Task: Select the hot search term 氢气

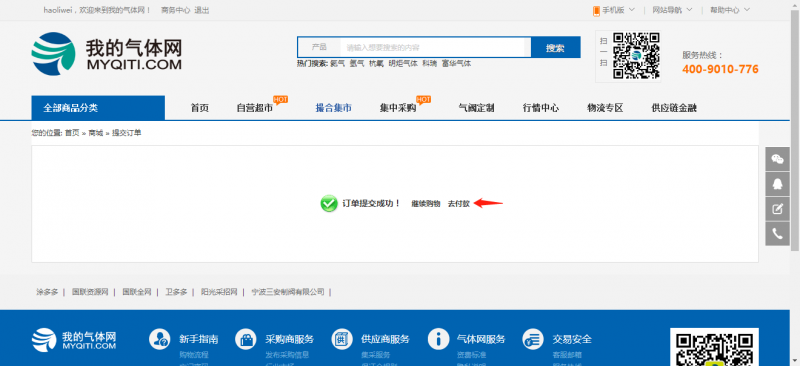Action: point(357,64)
